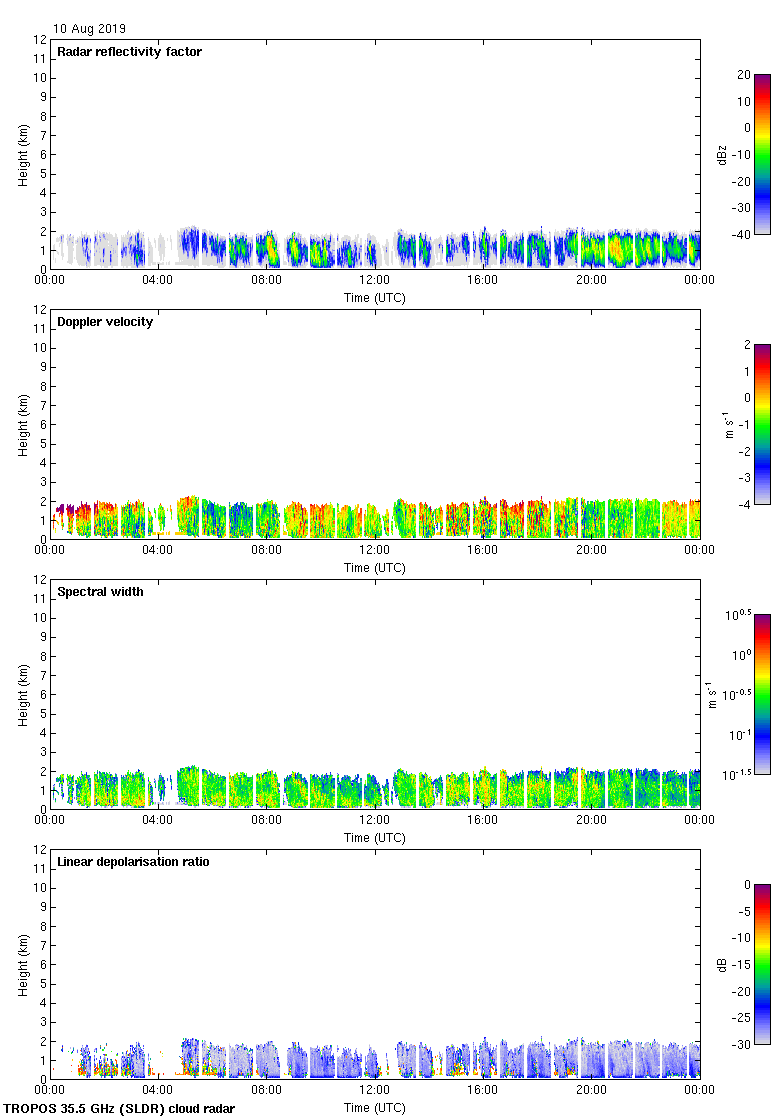Click the 12:00 tick on the reflectivity time axis
The image size is (780, 1120).
coord(374,281)
